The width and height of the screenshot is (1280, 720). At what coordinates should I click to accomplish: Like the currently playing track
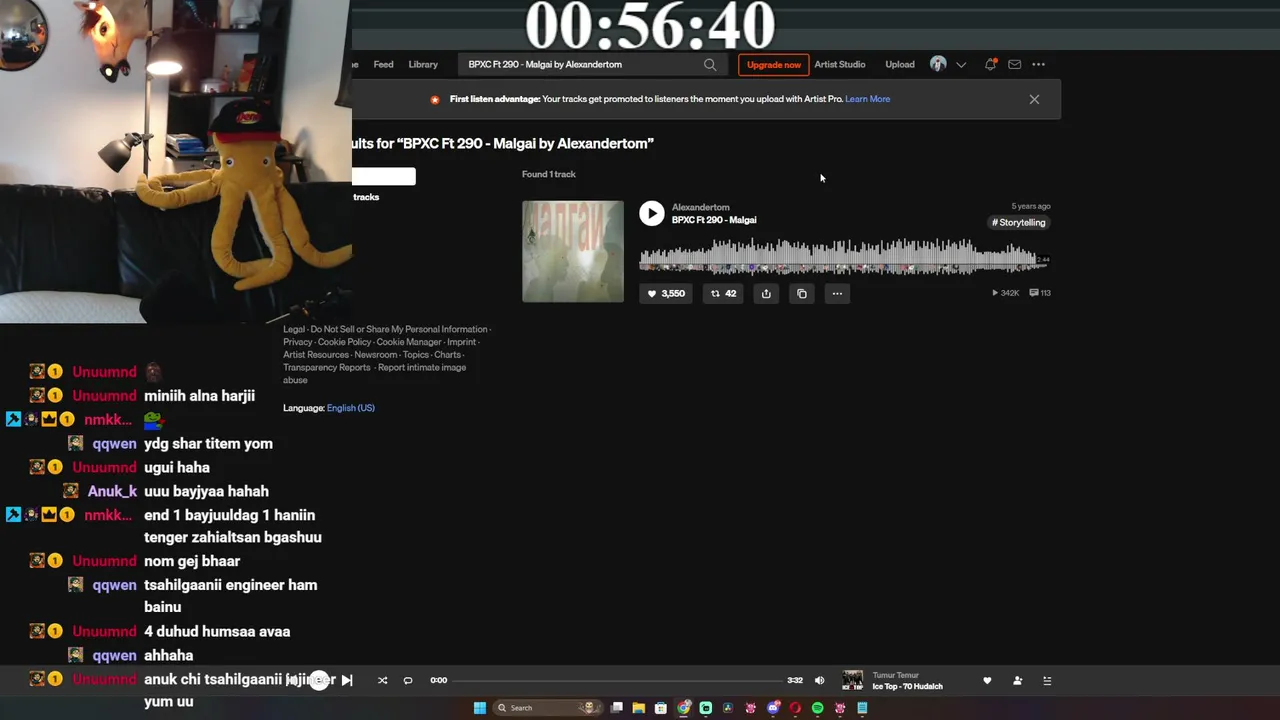987,680
